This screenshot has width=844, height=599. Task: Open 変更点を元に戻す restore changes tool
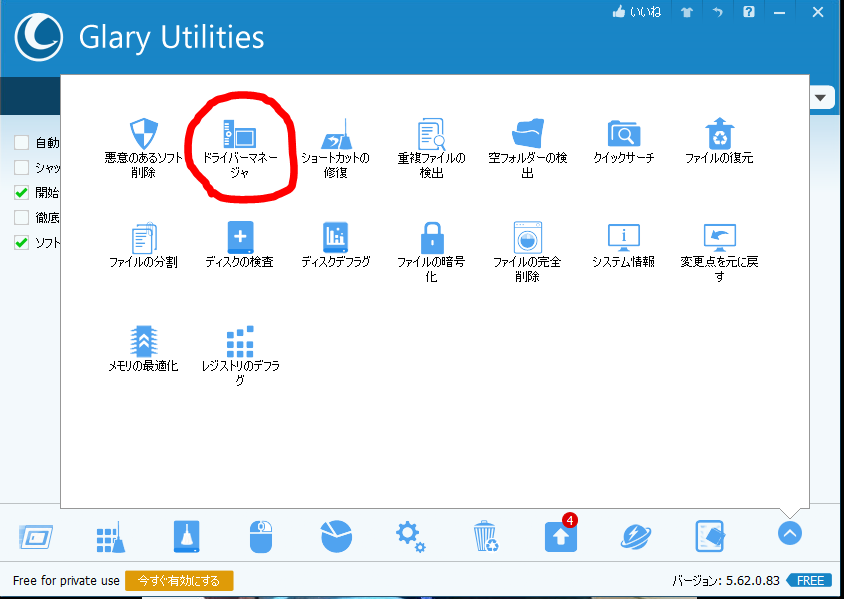tap(719, 252)
